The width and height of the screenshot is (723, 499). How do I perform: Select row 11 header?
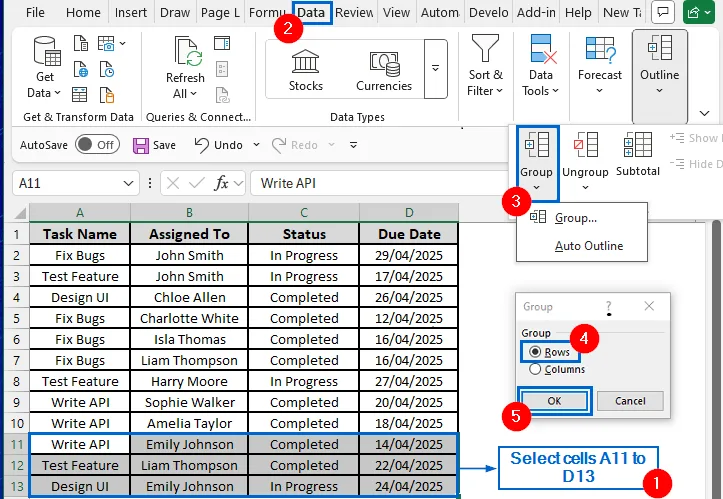point(17,444)
